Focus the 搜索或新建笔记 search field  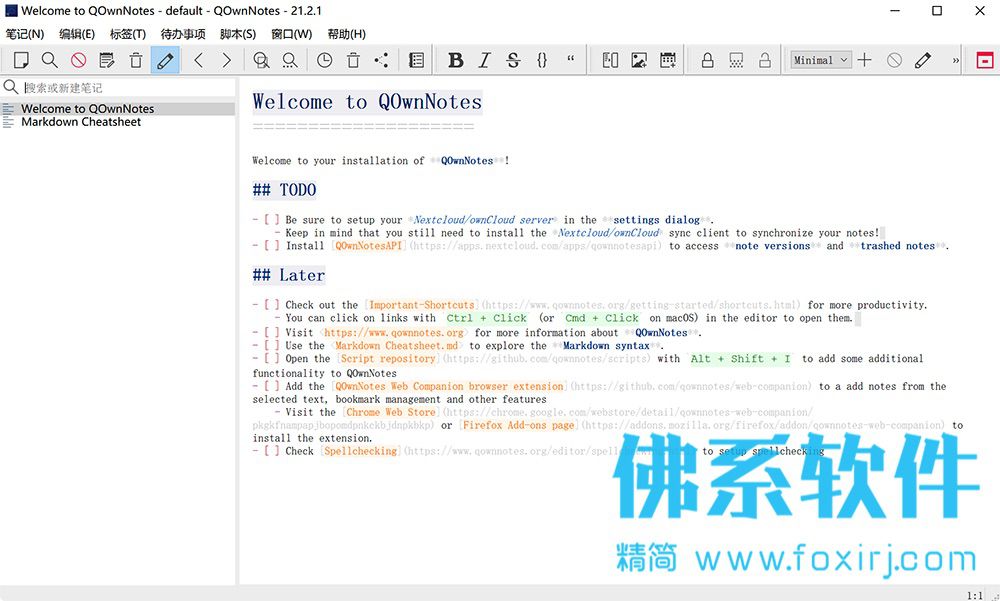pos(128,87)
